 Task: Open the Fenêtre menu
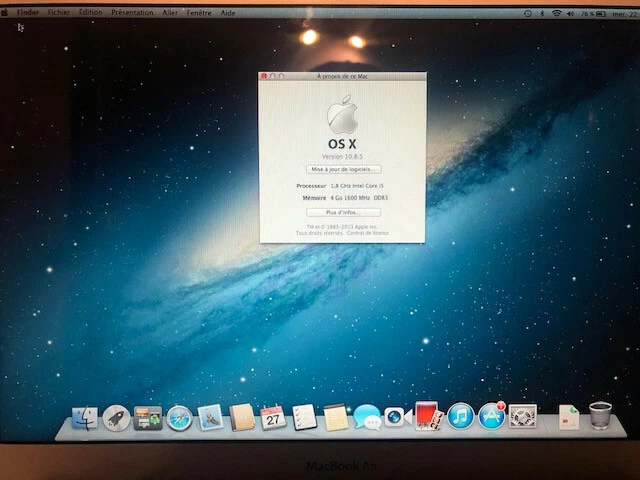coord(199,13)
